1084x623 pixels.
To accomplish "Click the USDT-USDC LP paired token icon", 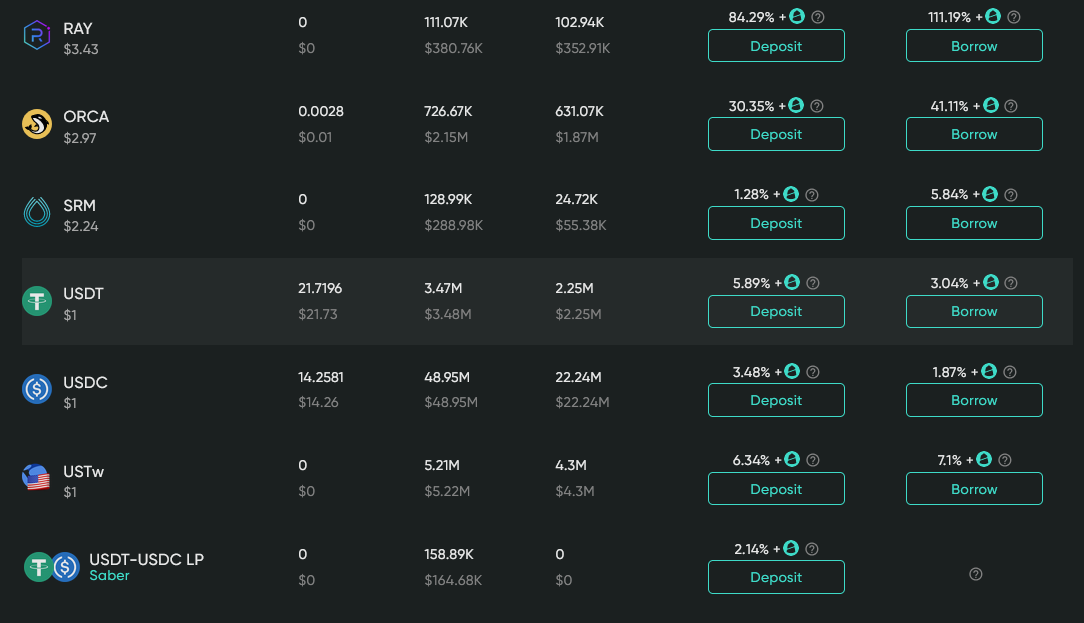I will [x=52, y=567].
